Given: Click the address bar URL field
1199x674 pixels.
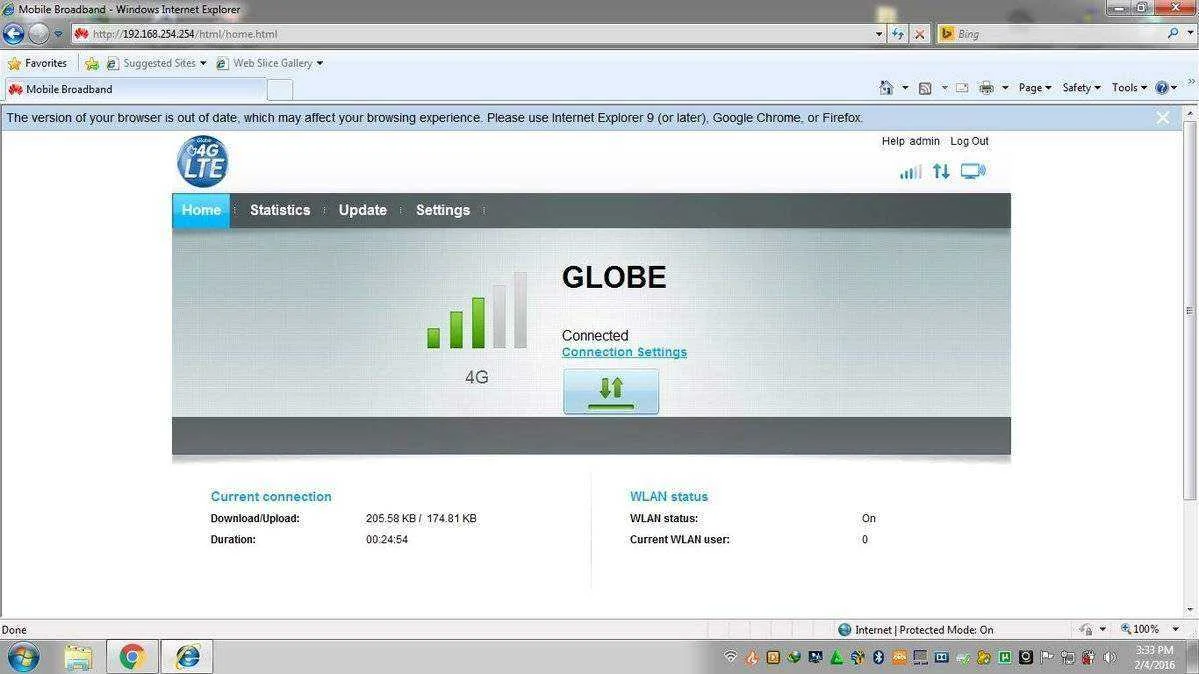Looking at the screenshot, I should pyautogui.click(x=474, y=34).
